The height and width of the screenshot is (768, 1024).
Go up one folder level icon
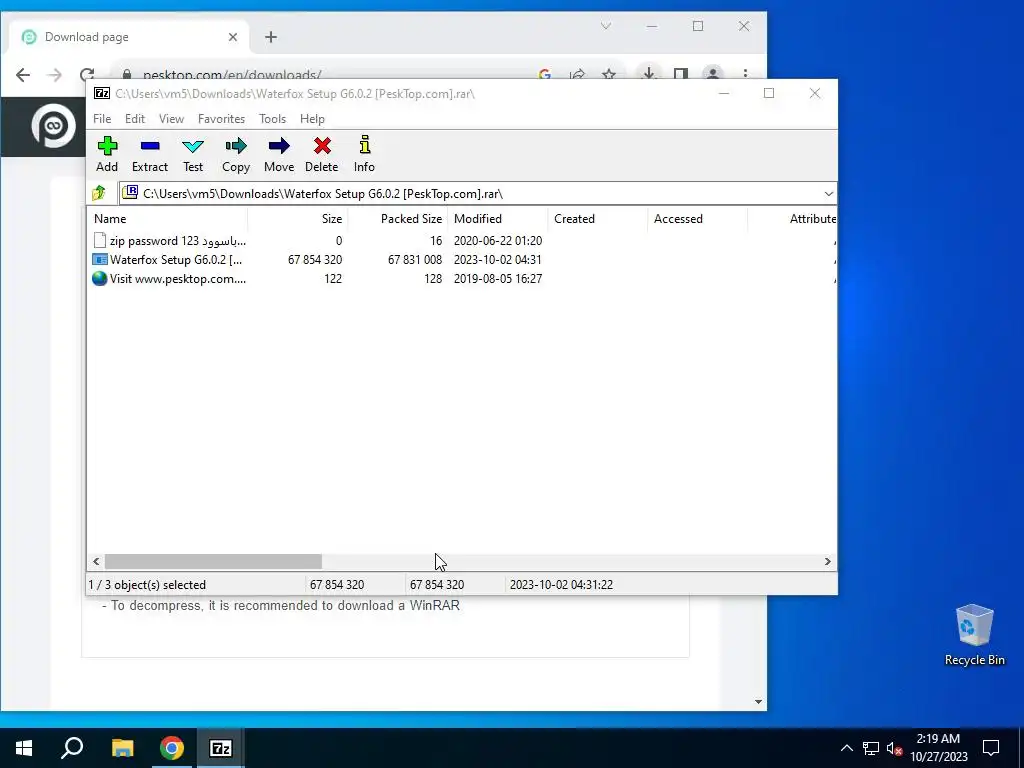coord(99,193)
